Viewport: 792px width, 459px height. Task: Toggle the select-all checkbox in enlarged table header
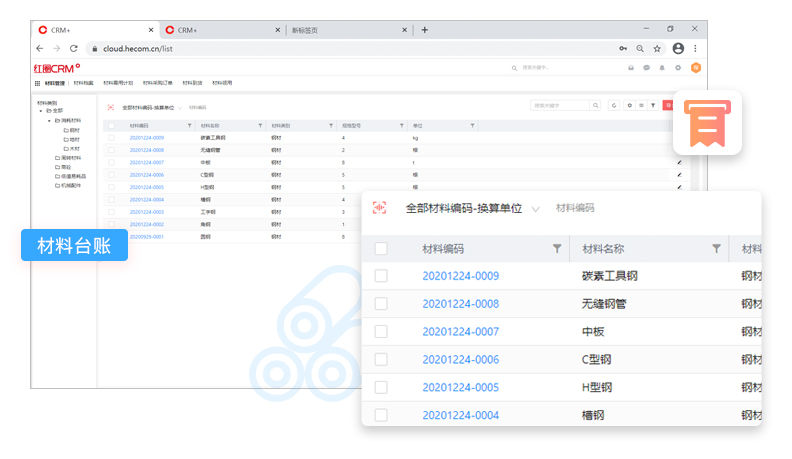coord(381,249)
